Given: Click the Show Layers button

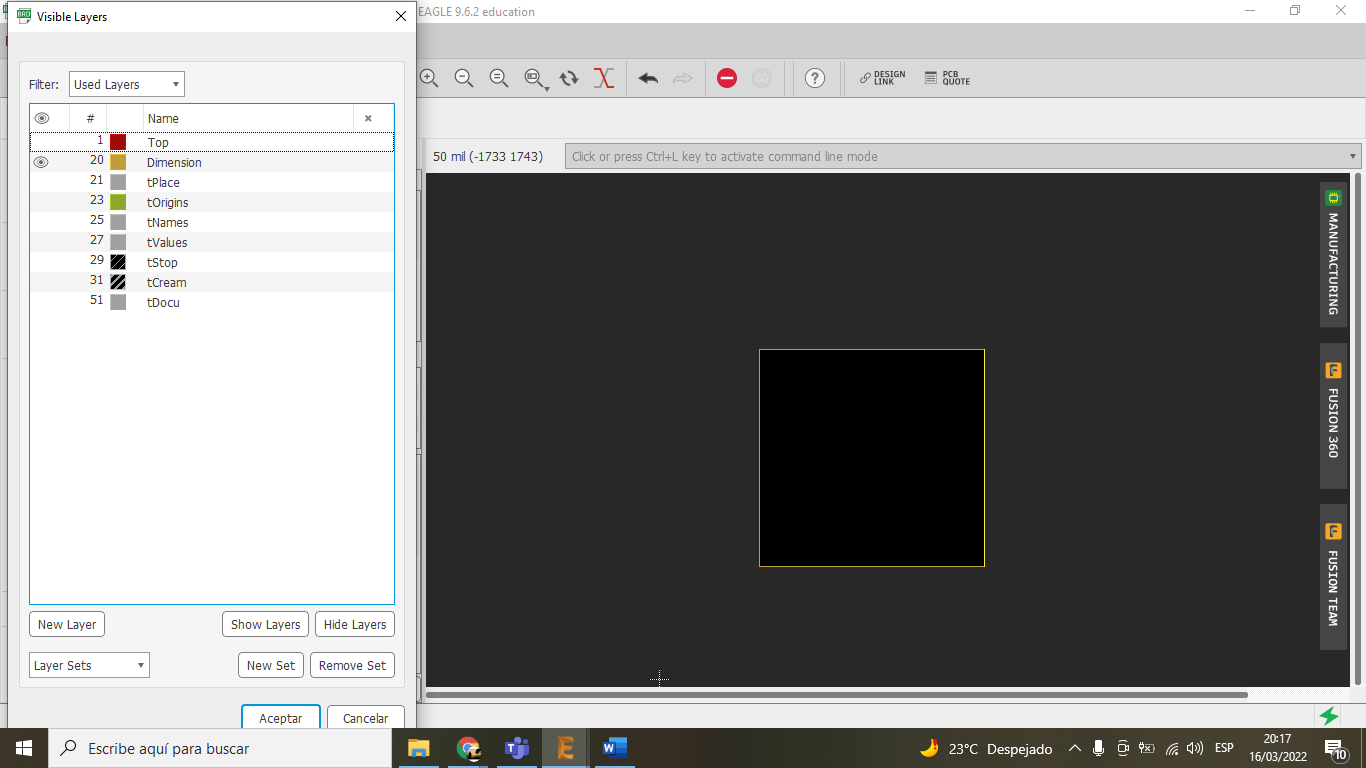Looking at the screenshot, I should click(x=265, y=624).
